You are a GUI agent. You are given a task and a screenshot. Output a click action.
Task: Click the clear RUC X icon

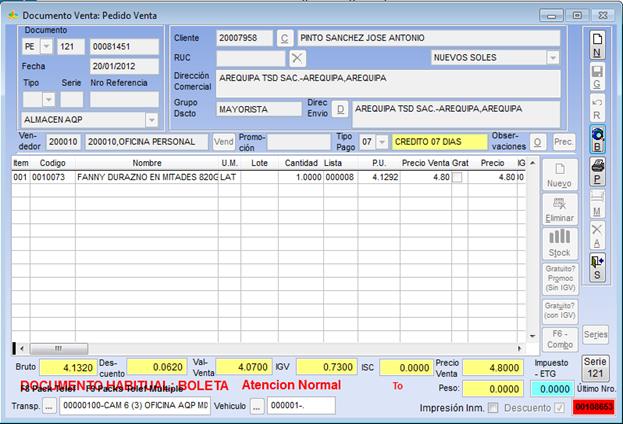297,58
